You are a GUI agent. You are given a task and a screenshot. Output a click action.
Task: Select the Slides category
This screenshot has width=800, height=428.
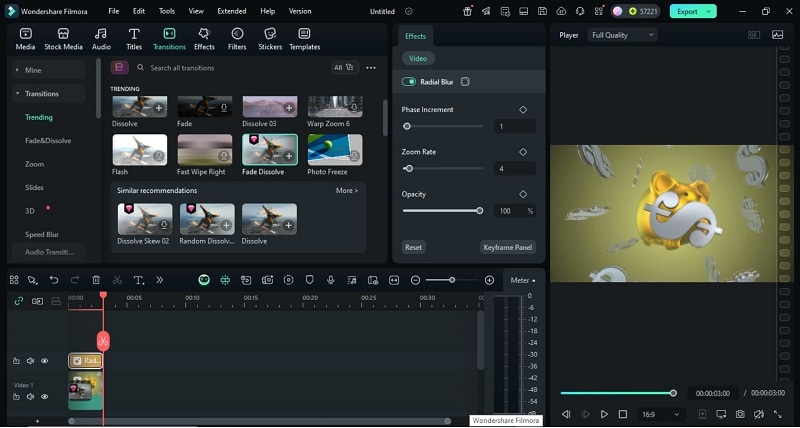click(x=34, y=188)
